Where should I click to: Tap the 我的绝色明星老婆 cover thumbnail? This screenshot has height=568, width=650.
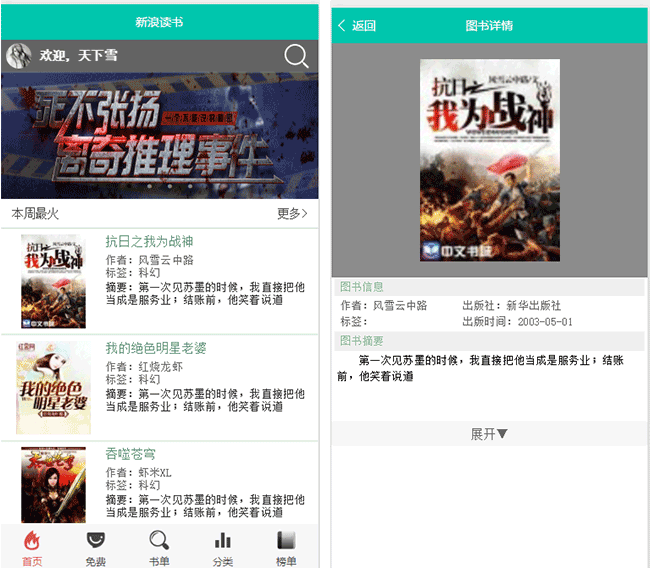click(x=53, y=388)
